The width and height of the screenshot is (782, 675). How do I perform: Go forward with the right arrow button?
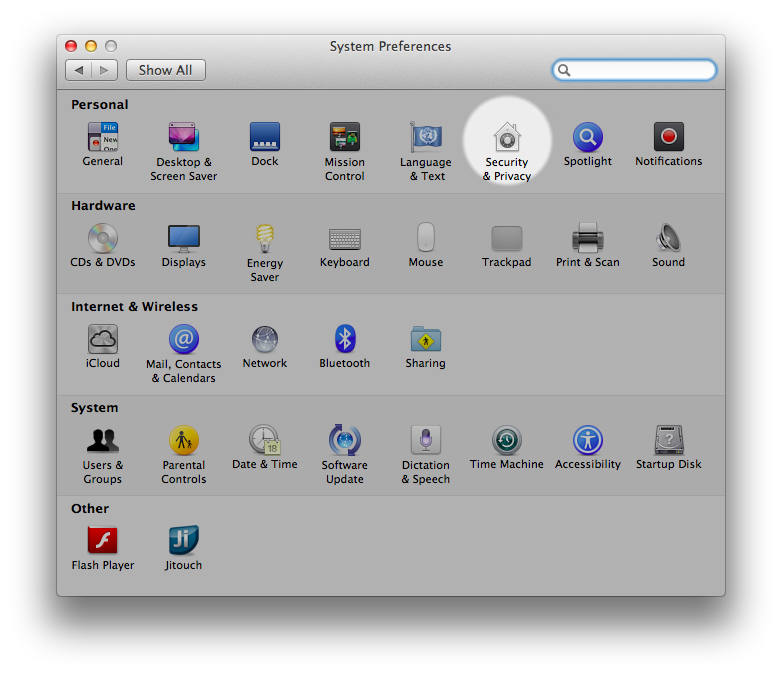tap(104, 70)
